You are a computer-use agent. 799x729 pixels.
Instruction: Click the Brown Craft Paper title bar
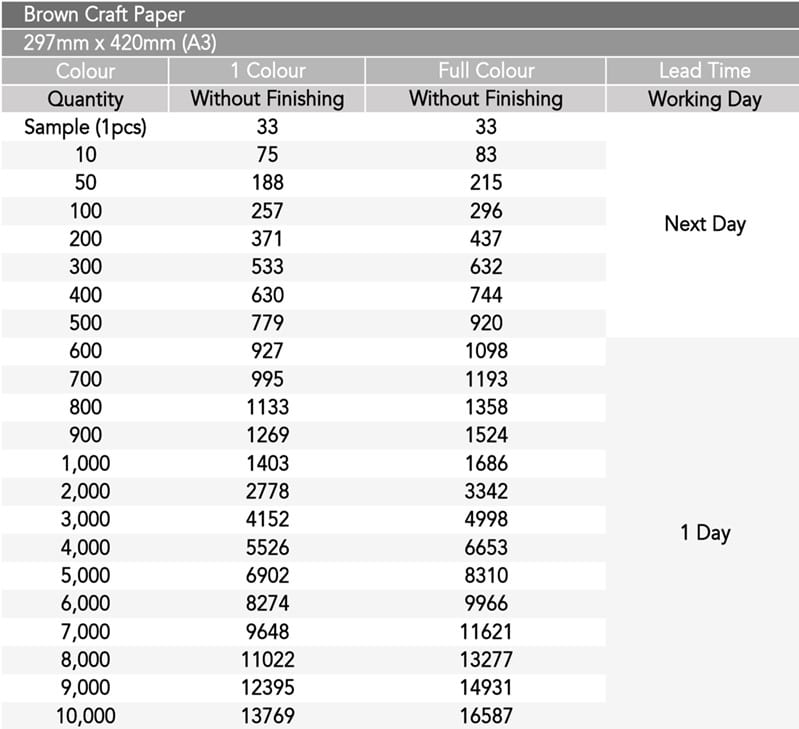104,15
